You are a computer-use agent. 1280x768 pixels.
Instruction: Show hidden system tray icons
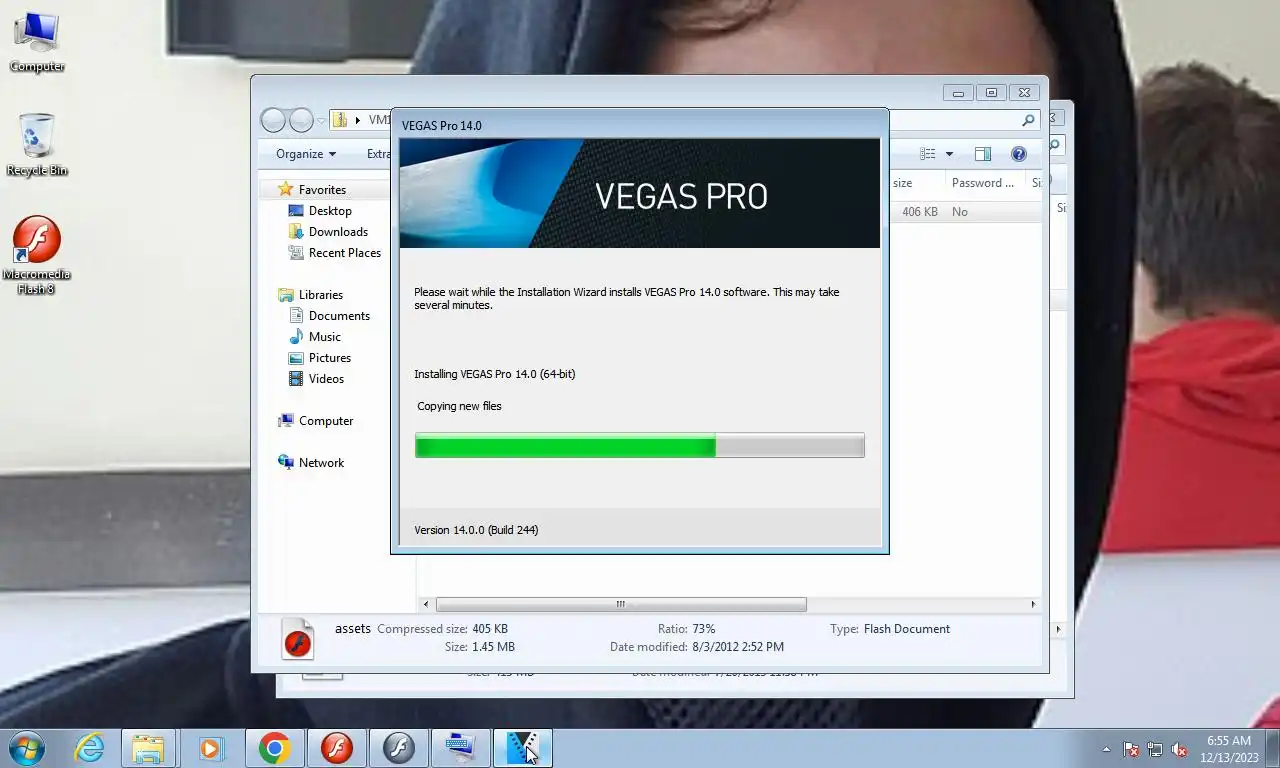(x=1106, y=749)
